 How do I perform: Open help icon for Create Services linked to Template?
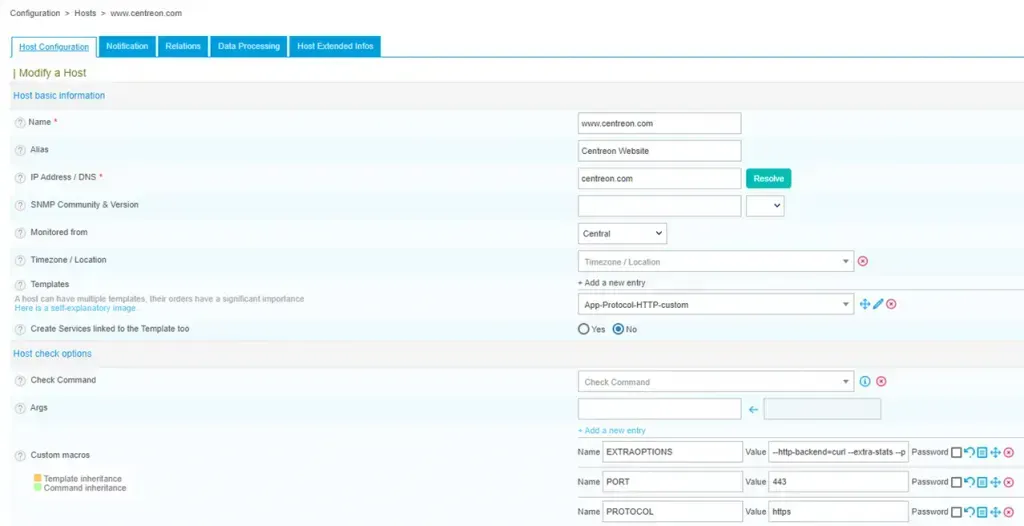[20, 329]
